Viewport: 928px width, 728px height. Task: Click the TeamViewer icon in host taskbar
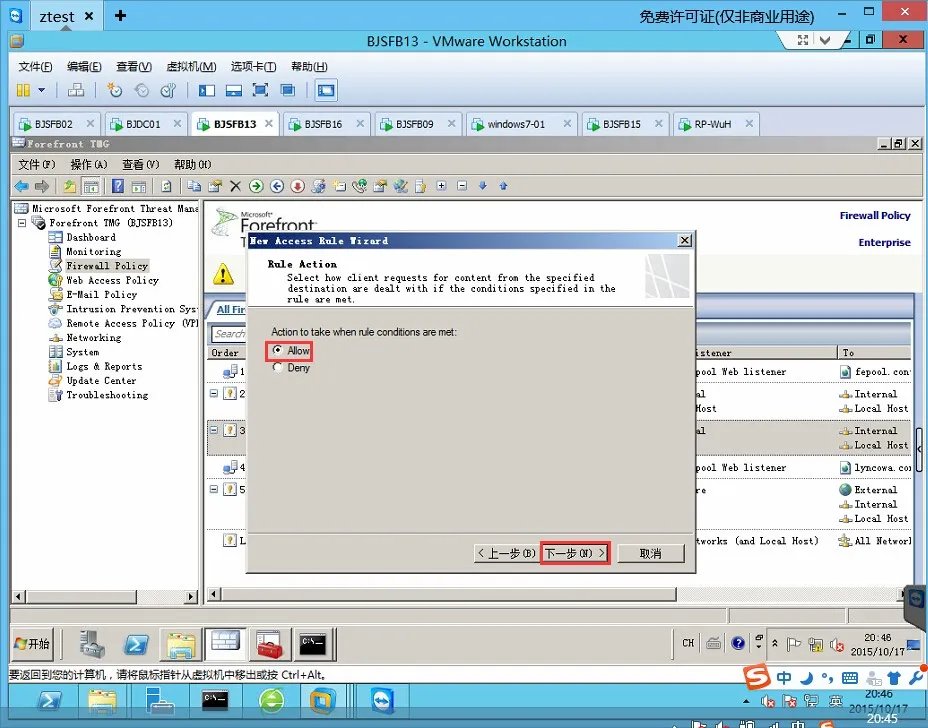tap(382, 701)
